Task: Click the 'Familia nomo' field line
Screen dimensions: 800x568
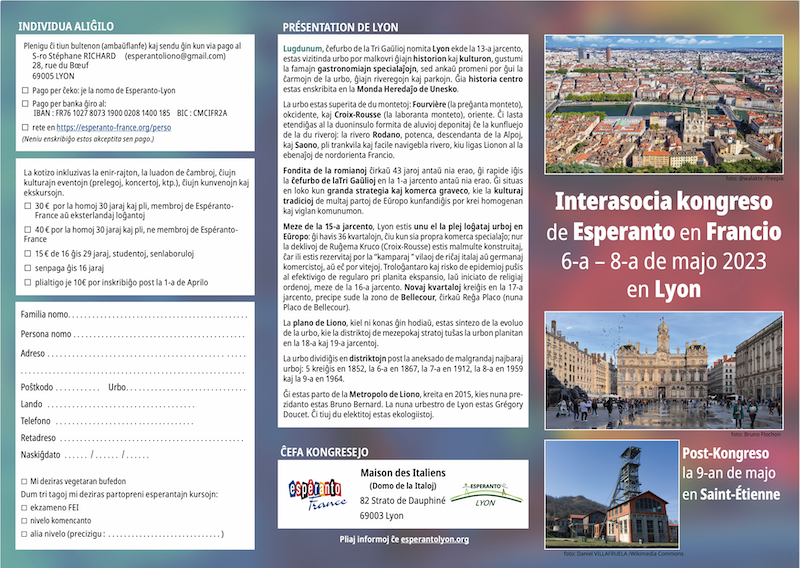Action: pyautogui.click(x=158, y=317)
